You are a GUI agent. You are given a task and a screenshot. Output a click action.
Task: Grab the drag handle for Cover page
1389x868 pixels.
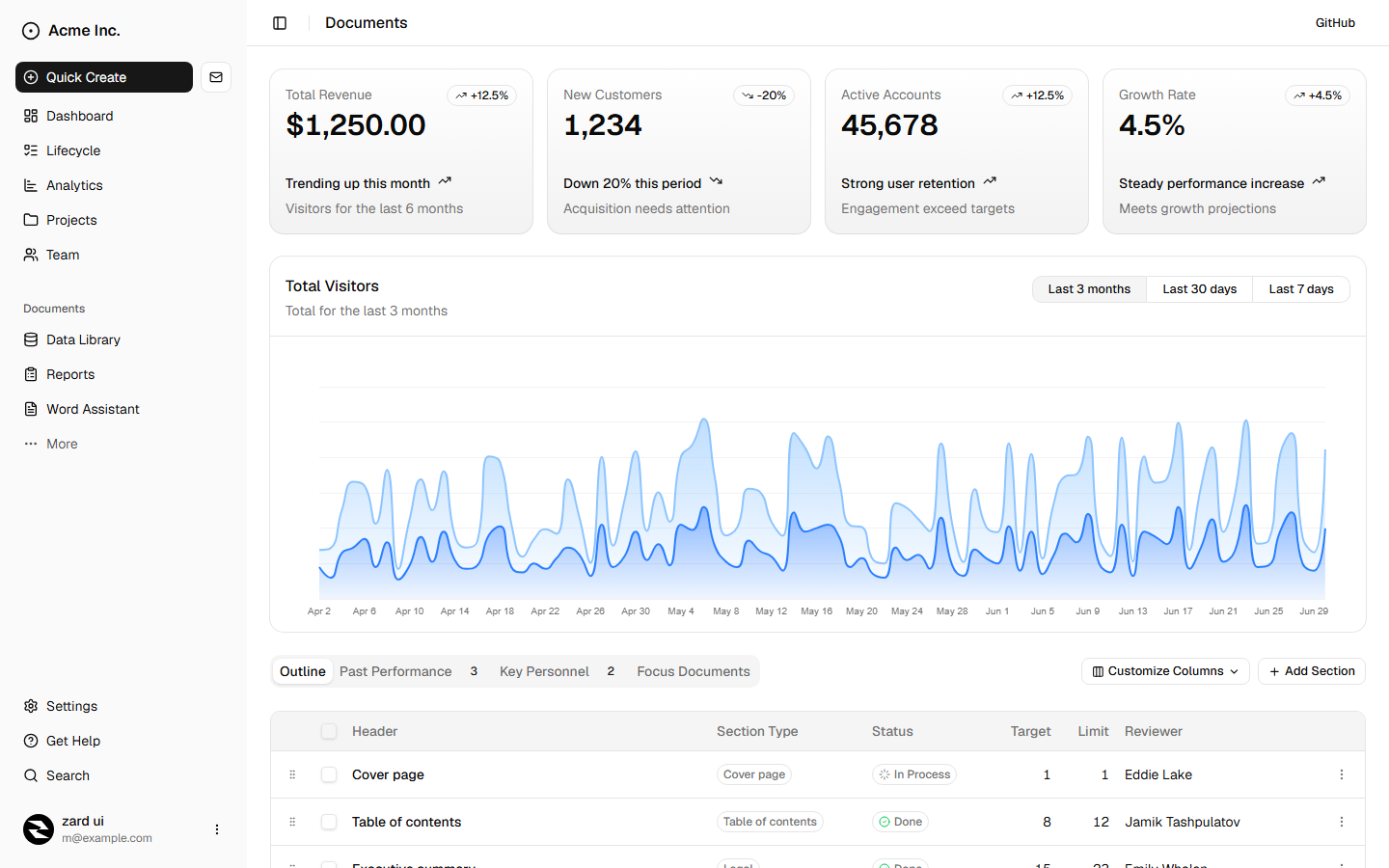292,774
